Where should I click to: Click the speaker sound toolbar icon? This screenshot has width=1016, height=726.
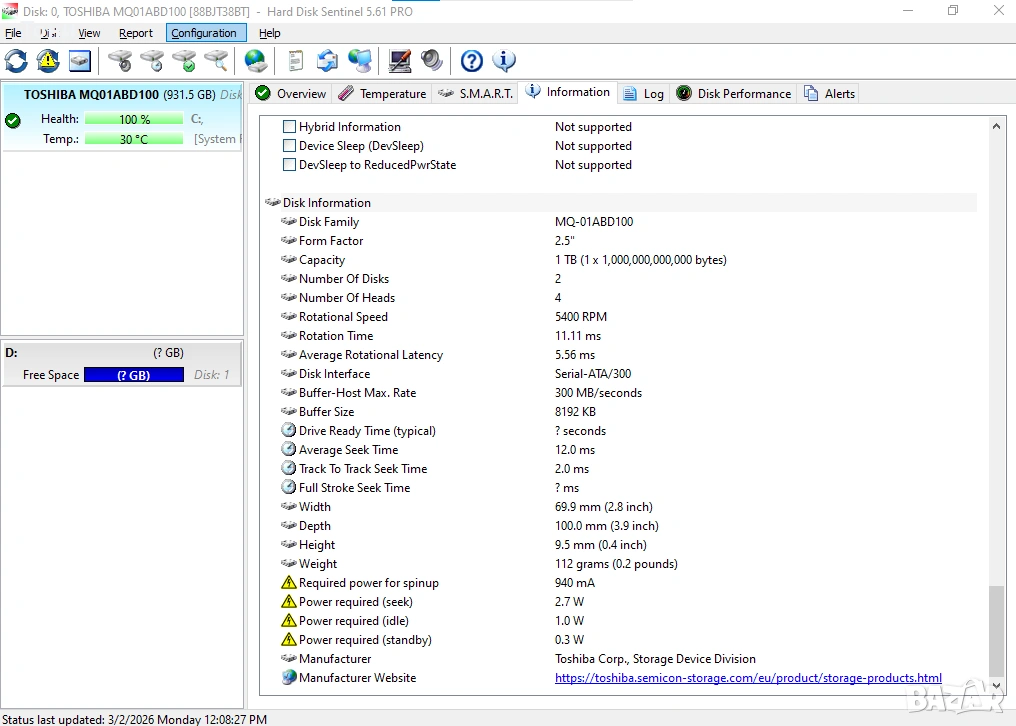coord(432,61)
